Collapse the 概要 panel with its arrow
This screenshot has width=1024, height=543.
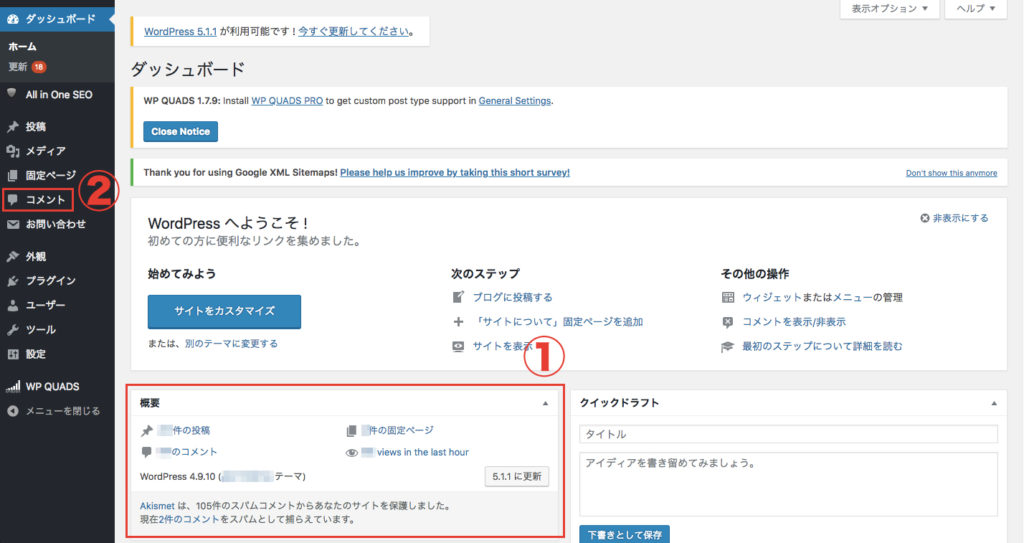point(545,404)
